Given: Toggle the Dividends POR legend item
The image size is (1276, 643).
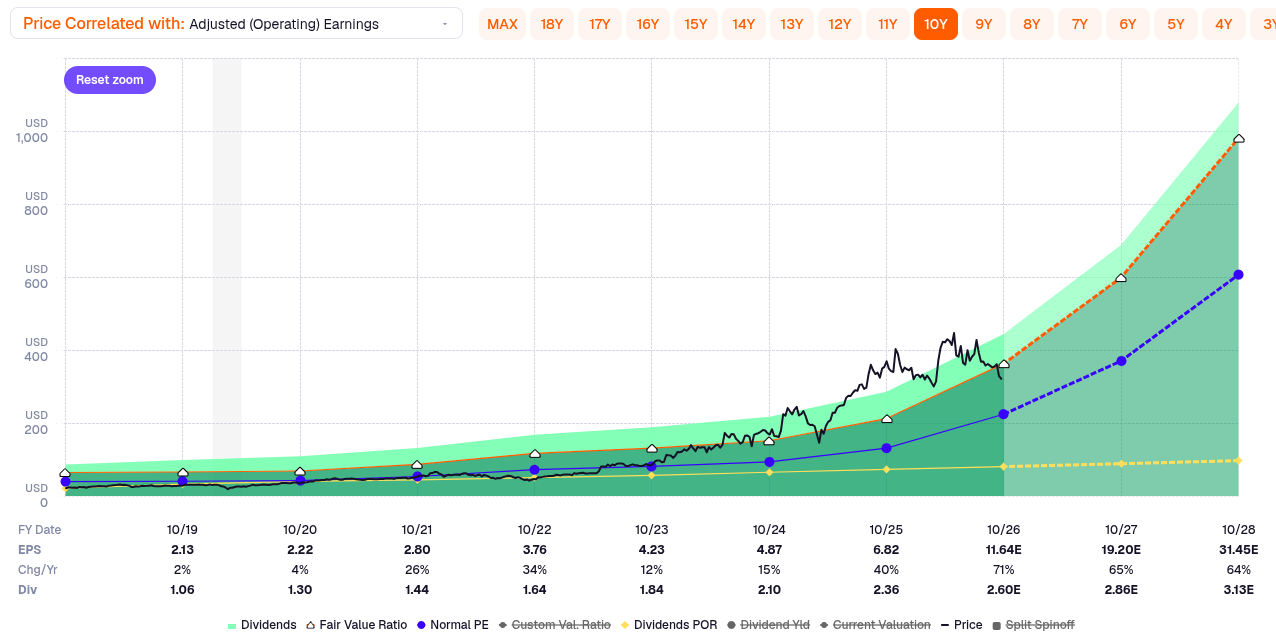Looking at the screenshot, I should click(668, 625).
